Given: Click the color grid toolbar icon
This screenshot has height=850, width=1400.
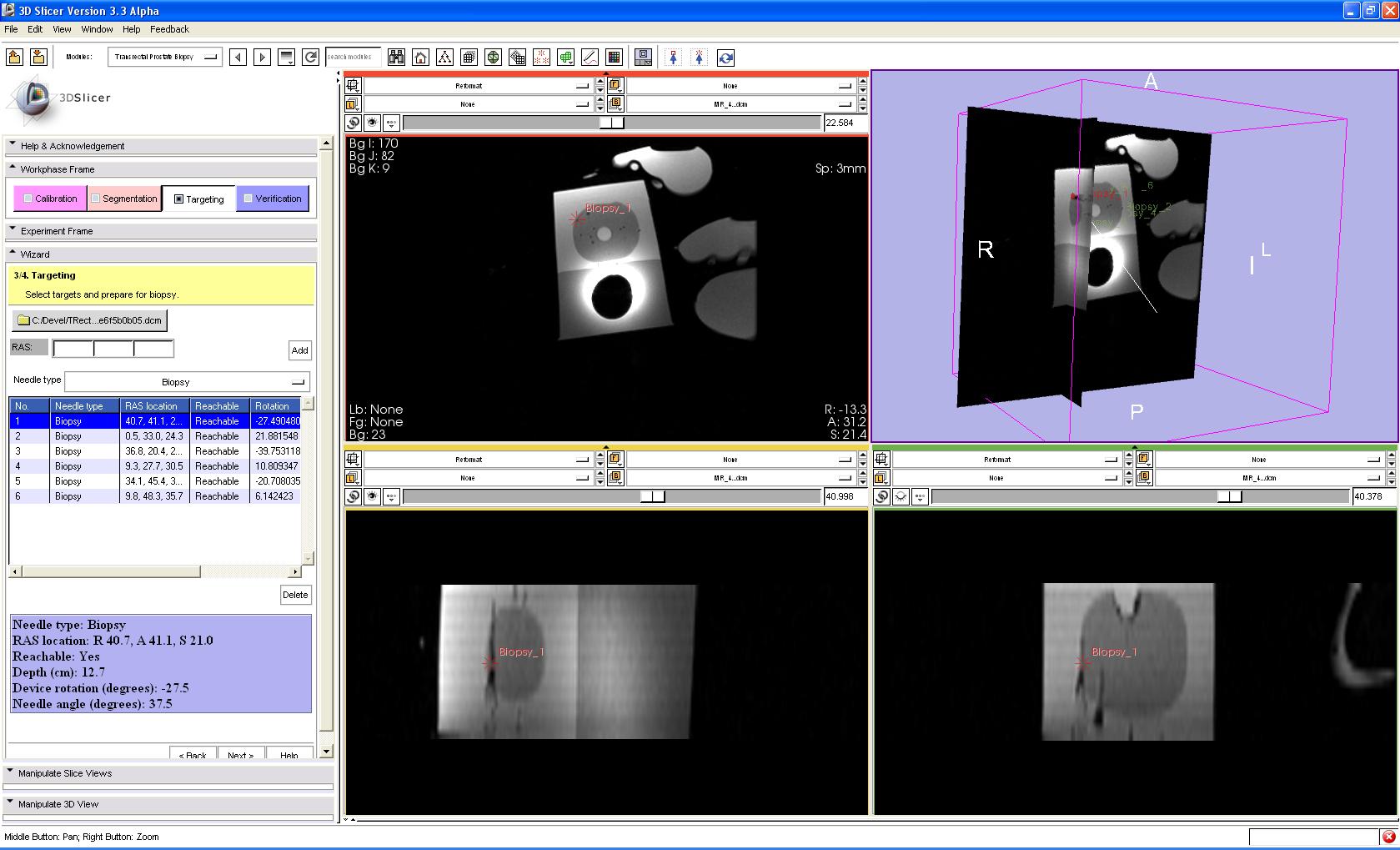Looking at the screenshot, I should click(615, 58).
